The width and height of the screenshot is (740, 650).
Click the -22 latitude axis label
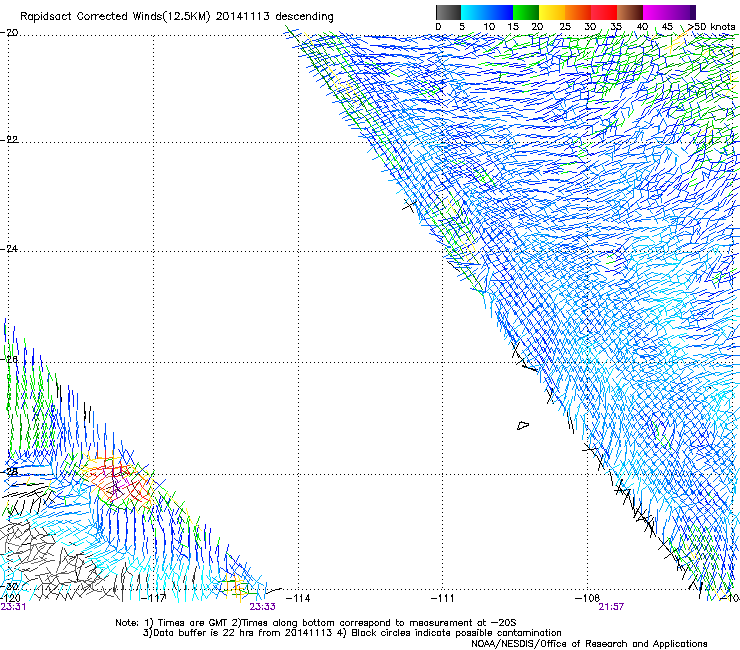(10, 139)
